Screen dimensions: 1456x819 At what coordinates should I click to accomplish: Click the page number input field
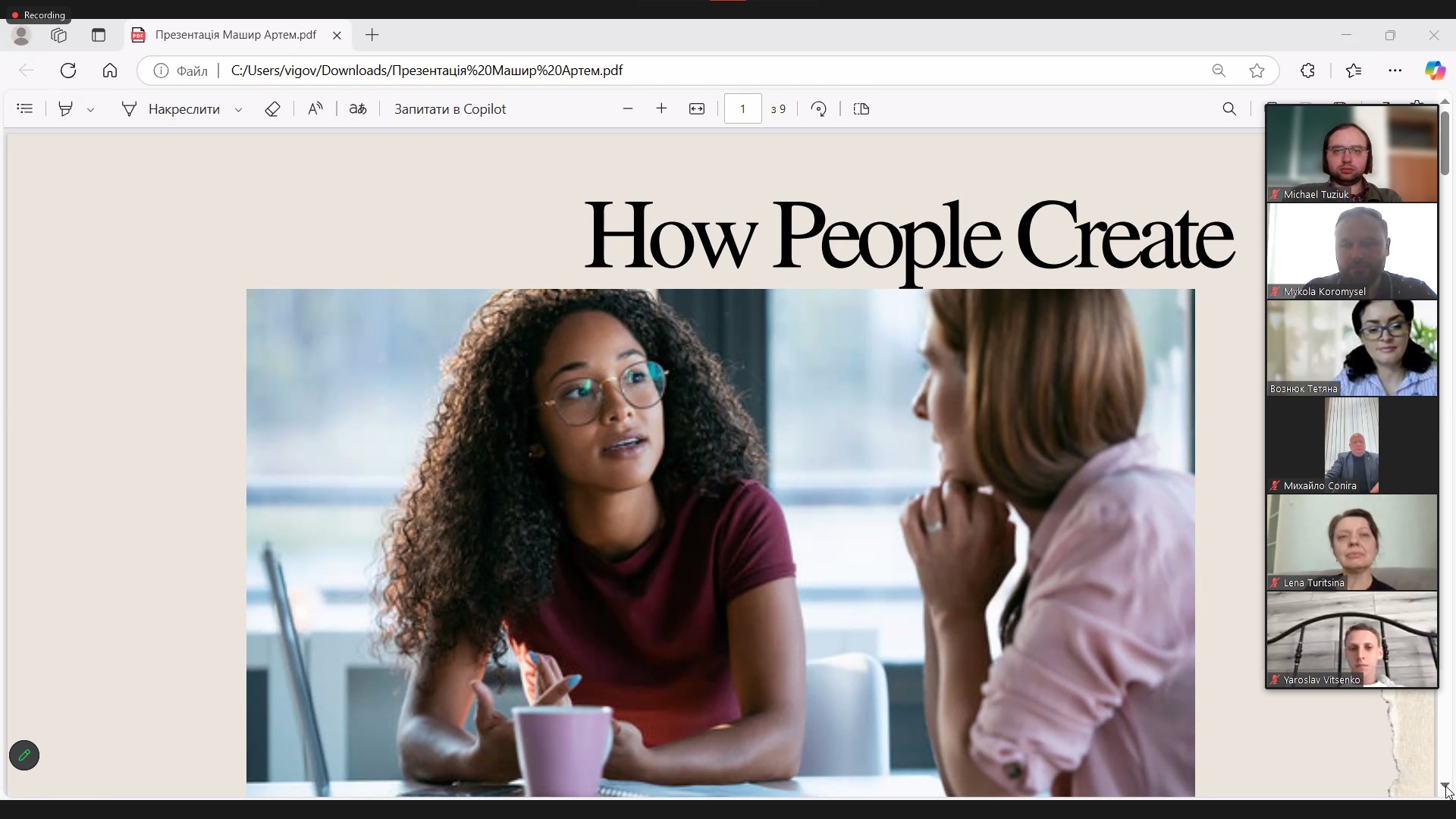click(742, 109)
